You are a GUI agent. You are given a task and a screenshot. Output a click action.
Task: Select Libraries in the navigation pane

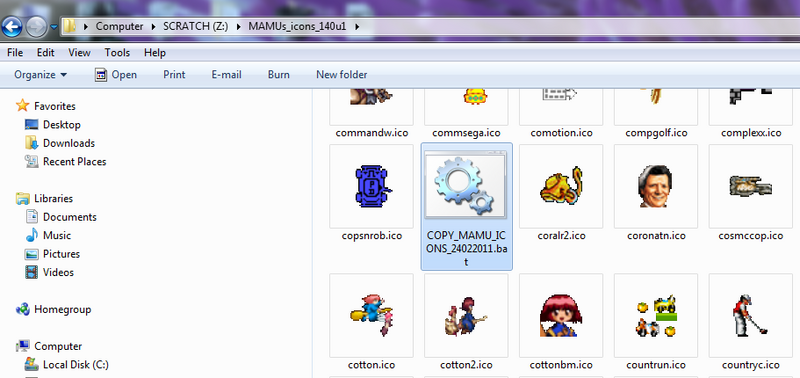click(44, 198)
